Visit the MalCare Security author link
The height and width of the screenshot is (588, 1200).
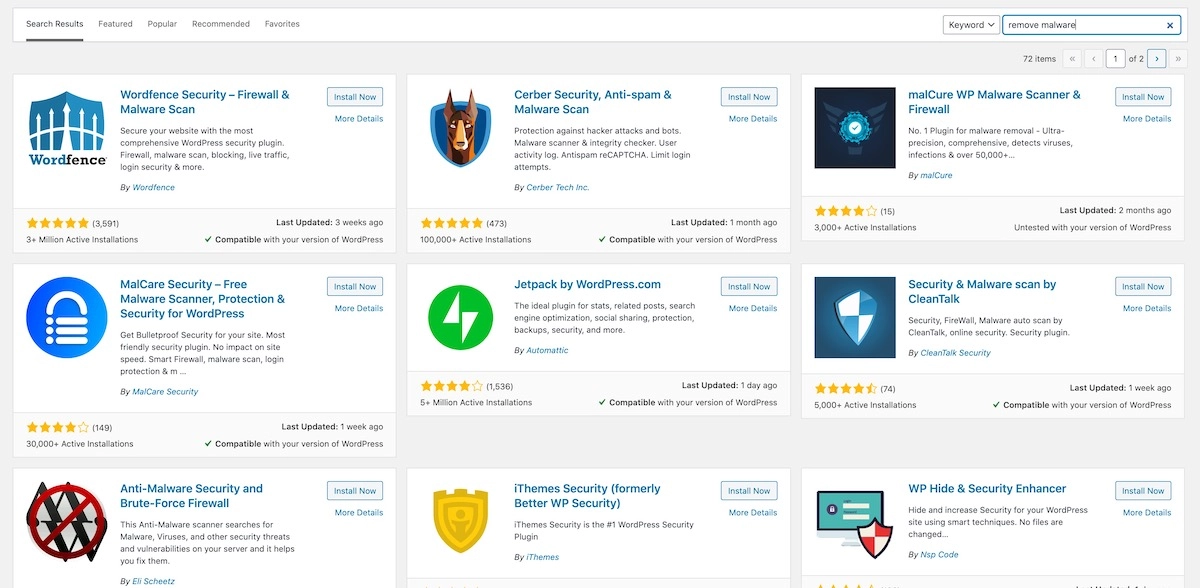165,392
